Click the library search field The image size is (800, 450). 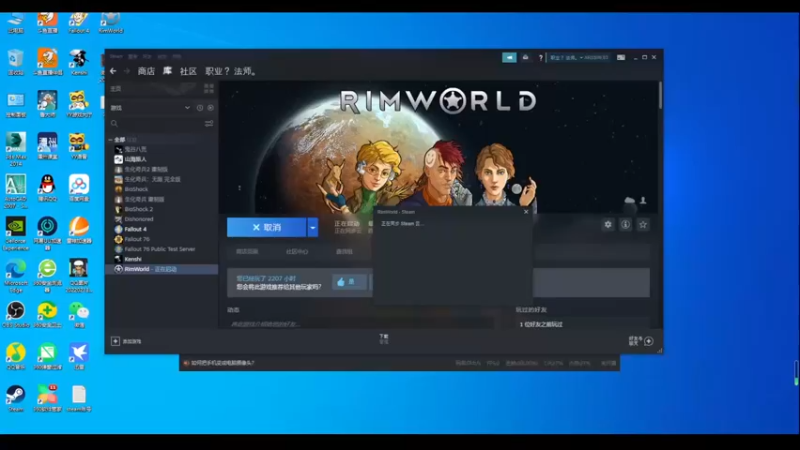tap(156, 123)
